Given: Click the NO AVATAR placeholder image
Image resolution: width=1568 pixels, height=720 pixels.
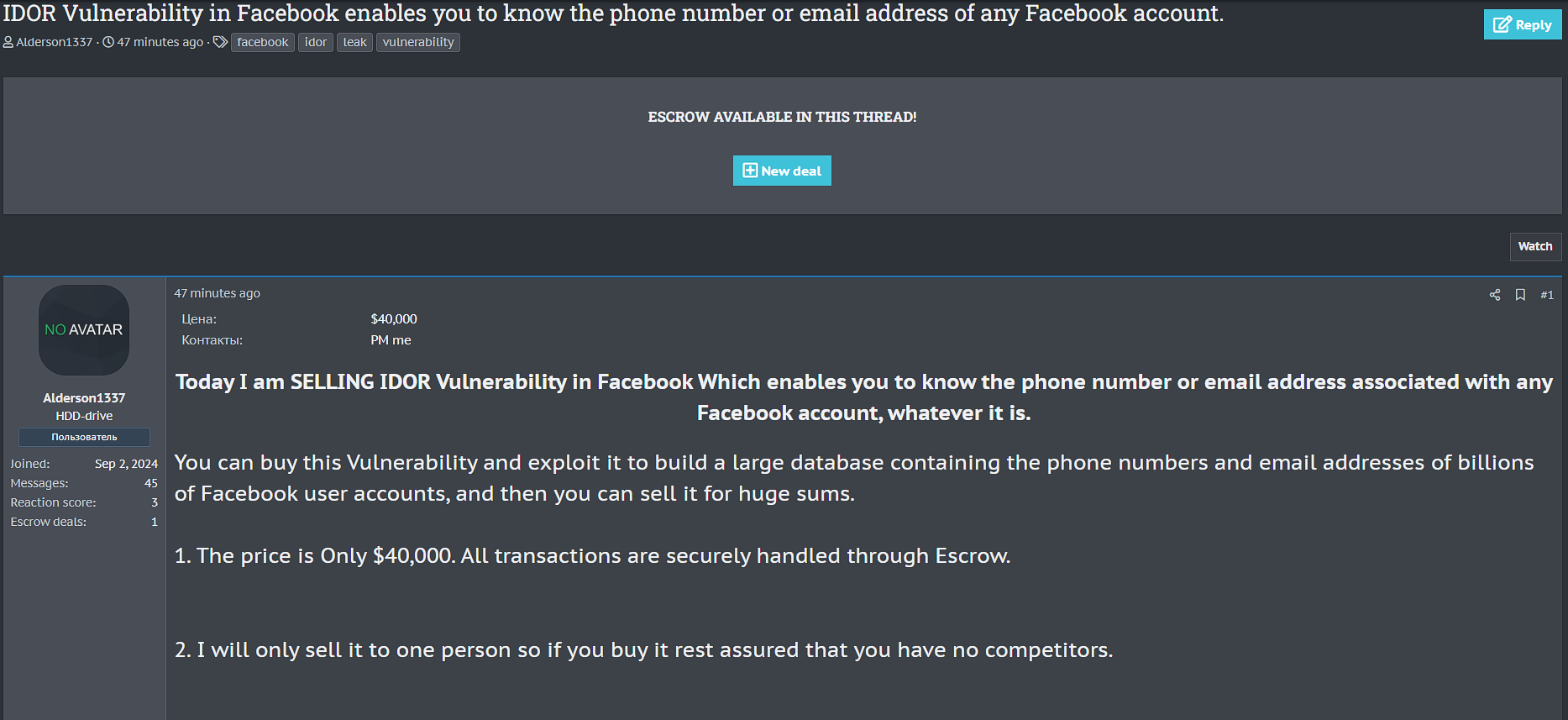Looking at the screenshot, I should coord(83,330).
